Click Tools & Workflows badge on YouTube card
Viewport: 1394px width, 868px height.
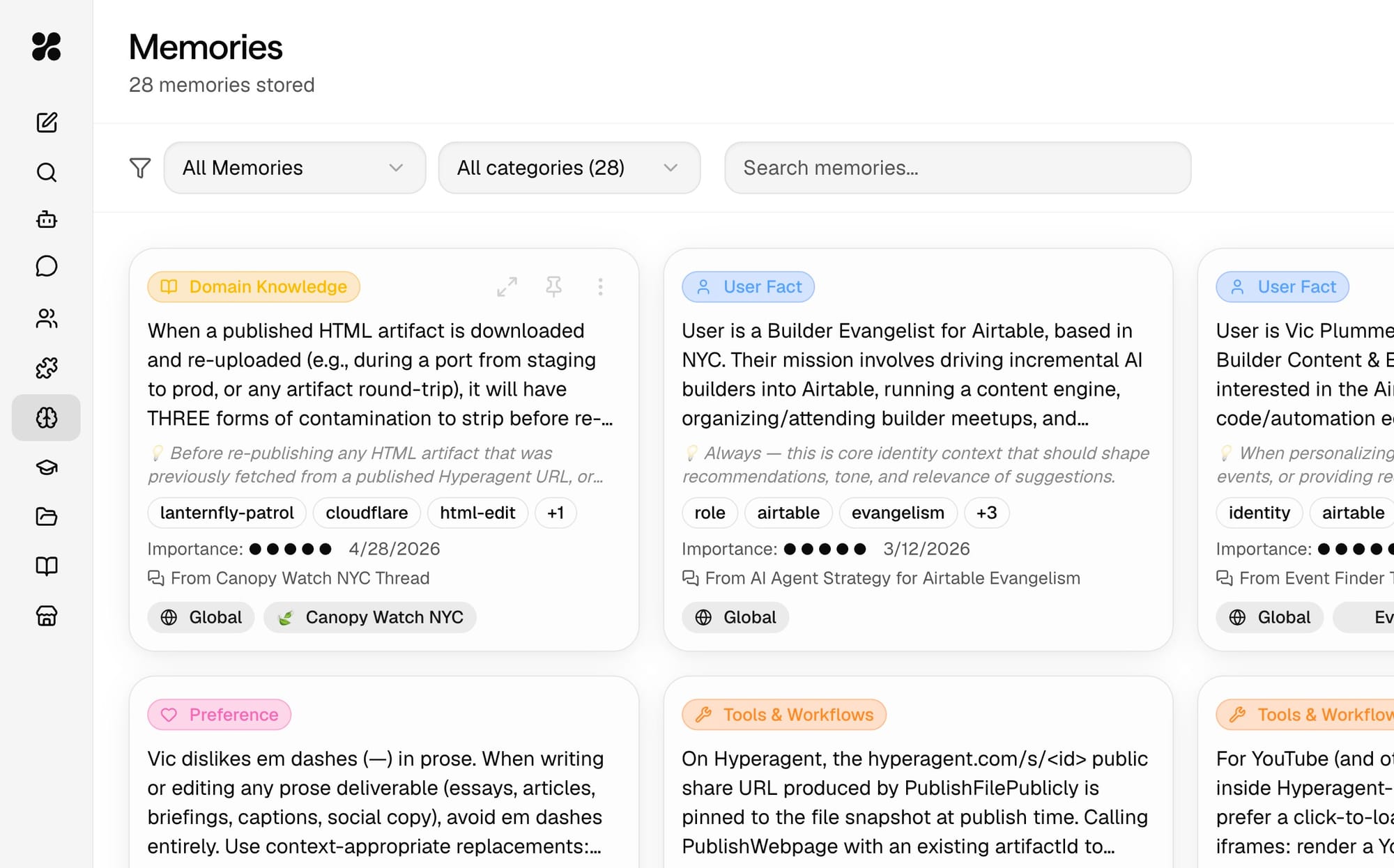click(x=1305, y=715)
